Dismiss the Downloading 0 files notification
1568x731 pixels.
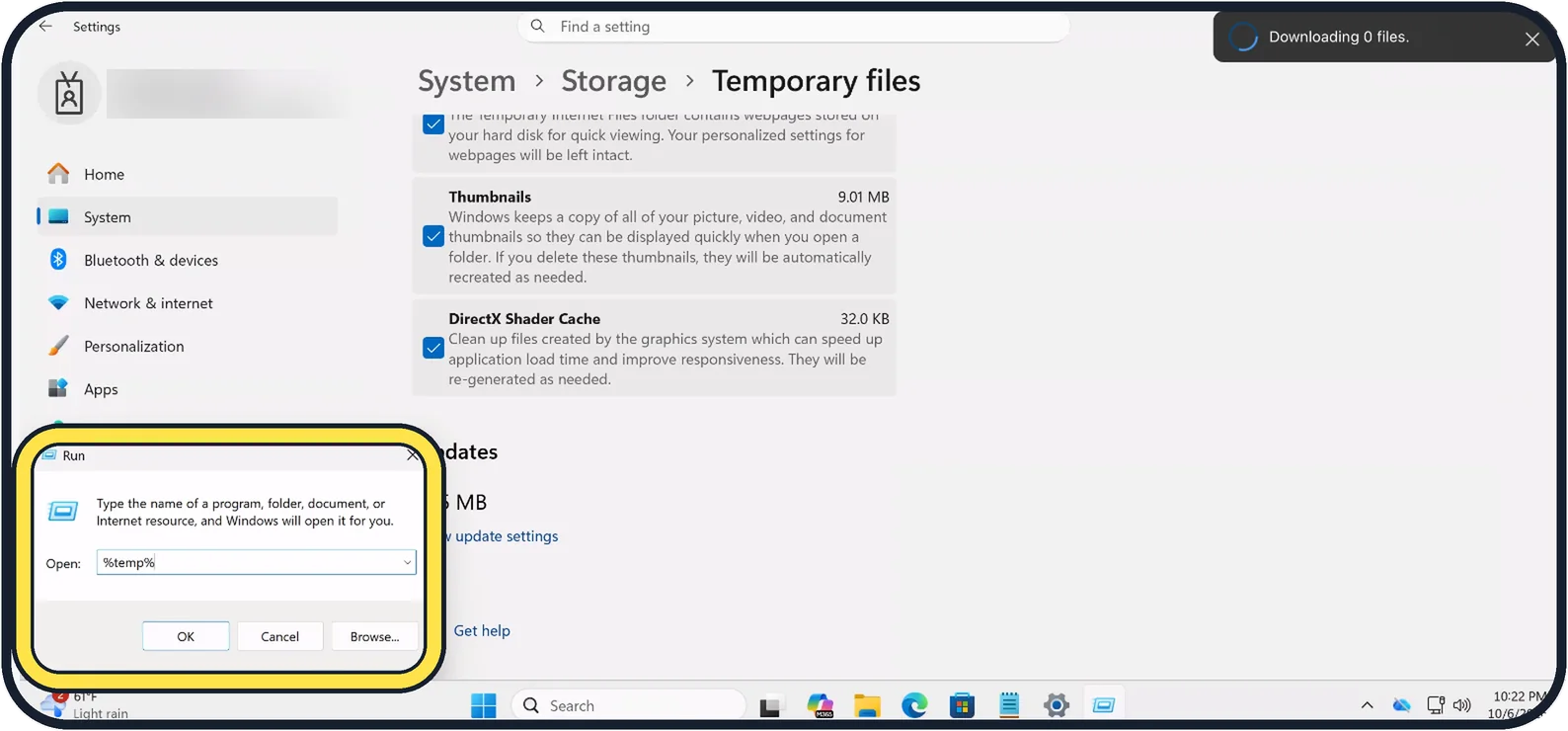(x=1531, y=39)
